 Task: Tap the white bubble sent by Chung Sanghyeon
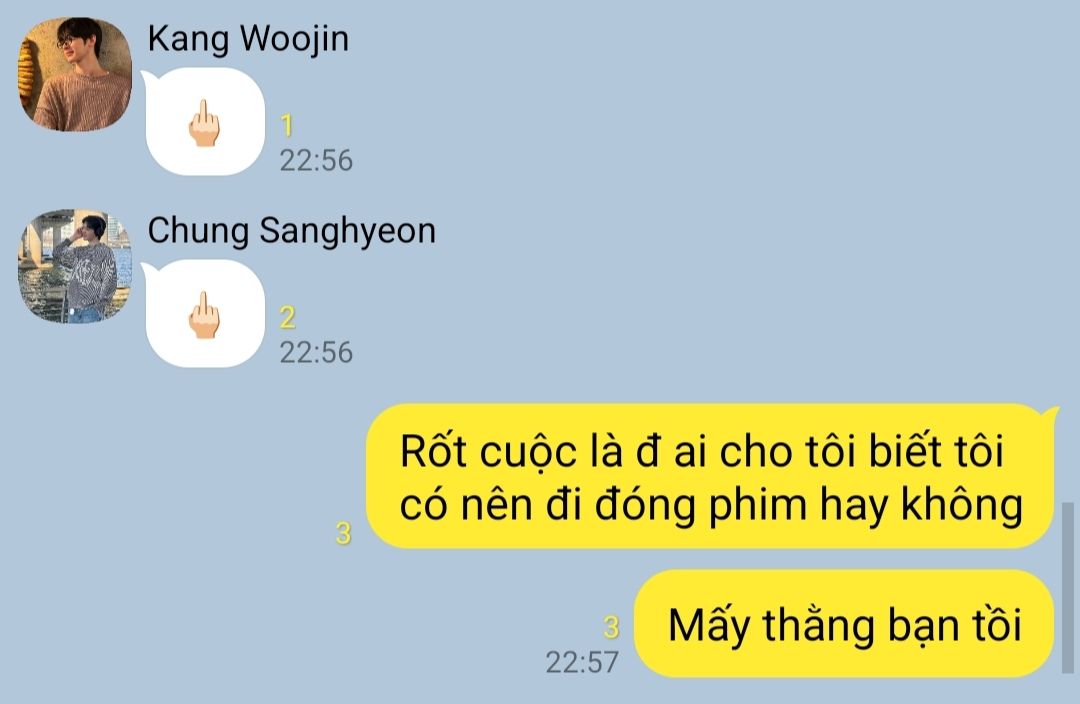coord(204,314)
